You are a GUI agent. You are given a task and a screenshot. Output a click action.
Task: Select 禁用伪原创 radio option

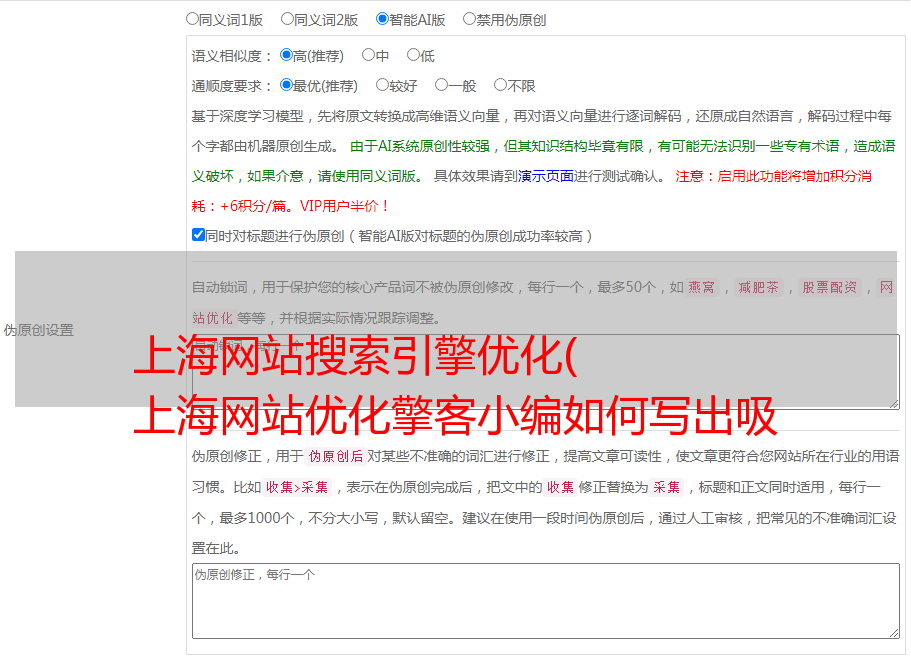pyautogui.click(x=469, y=19)
